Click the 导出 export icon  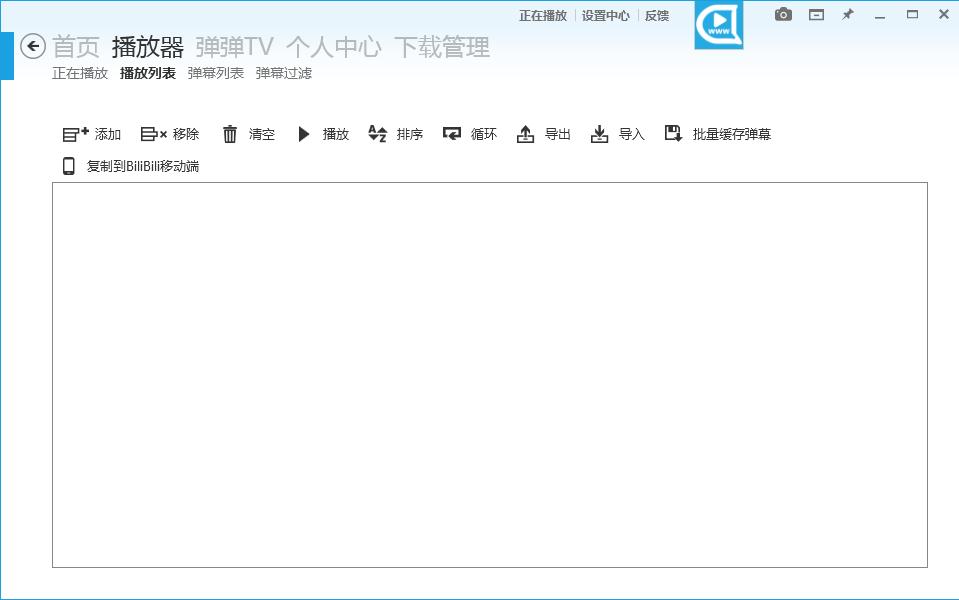[525, 134]
